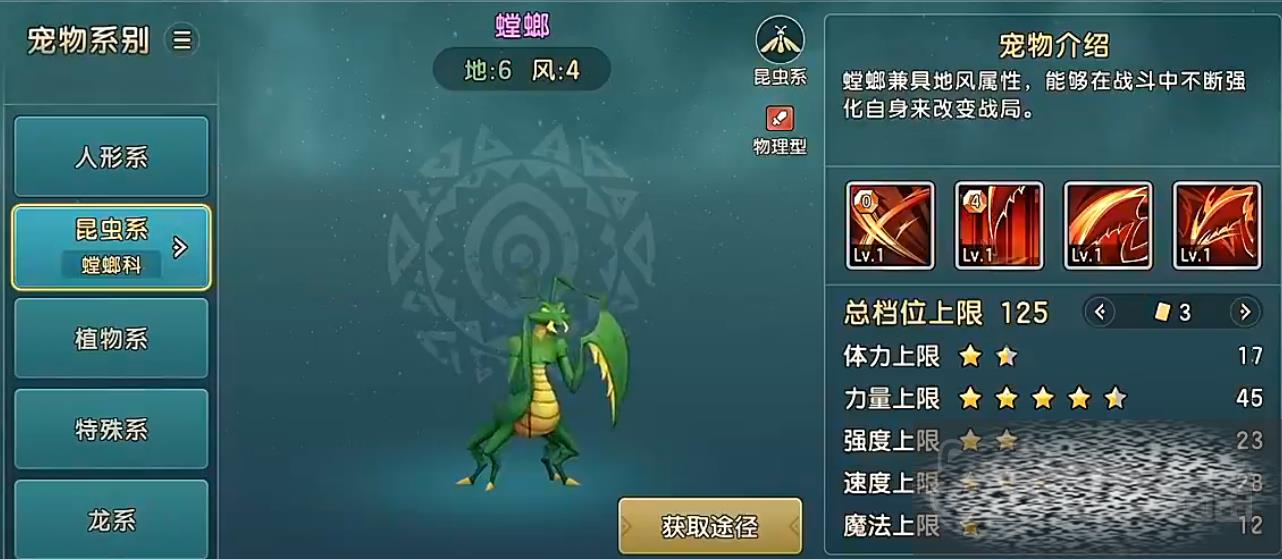The height and width of the screenshot is (559, 1282).
Task: Open the pet series list menu icon
Action: pos(182,40)
